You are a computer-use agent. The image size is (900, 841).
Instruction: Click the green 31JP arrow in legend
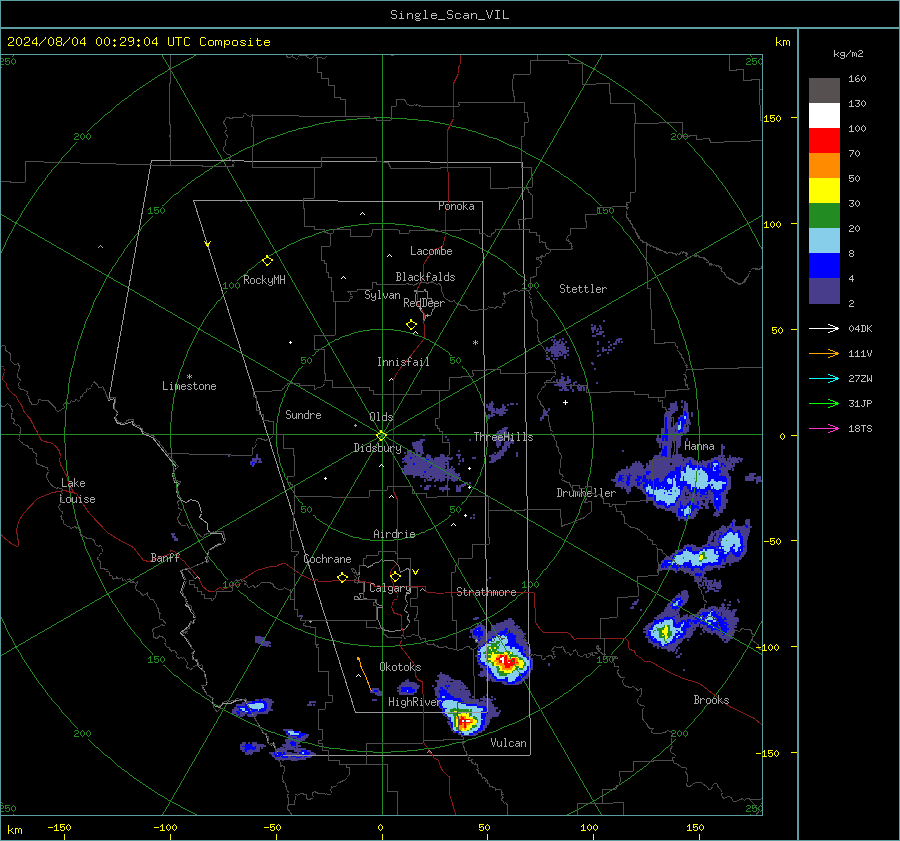(824, 404)
